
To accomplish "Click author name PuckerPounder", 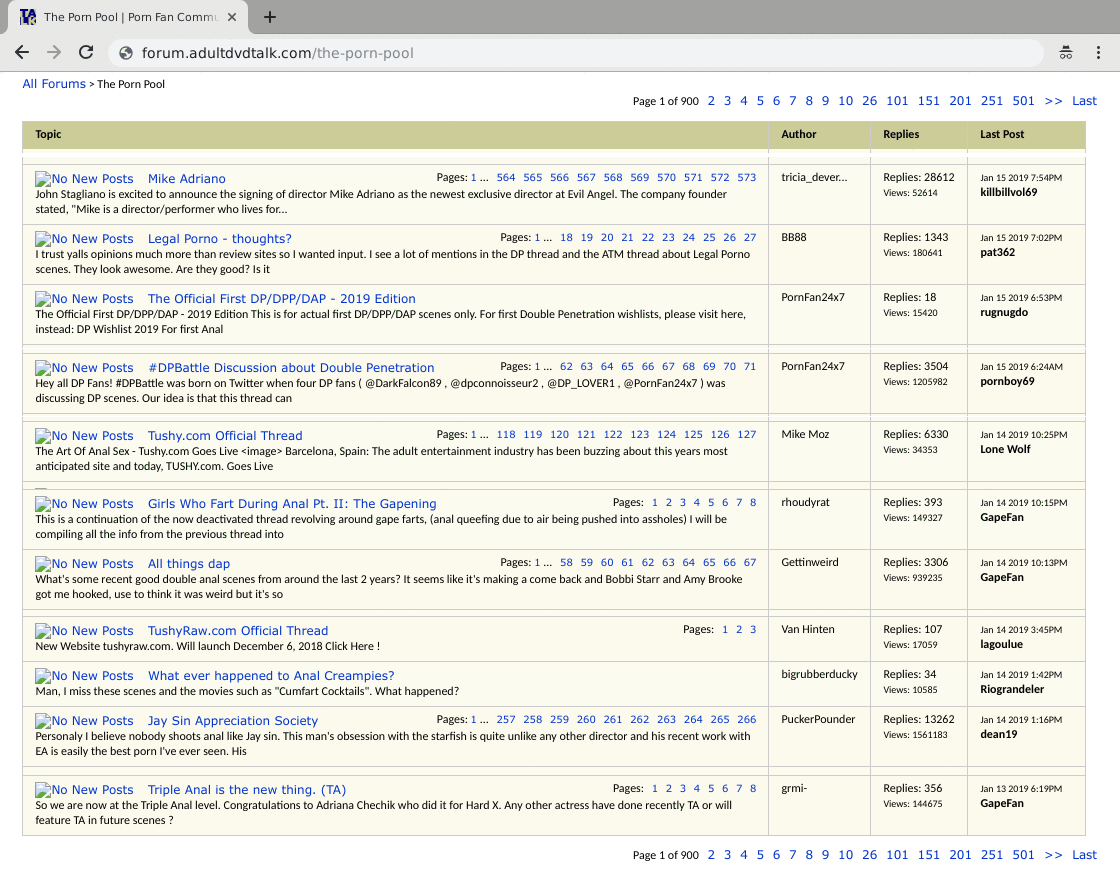I will 818,719.
